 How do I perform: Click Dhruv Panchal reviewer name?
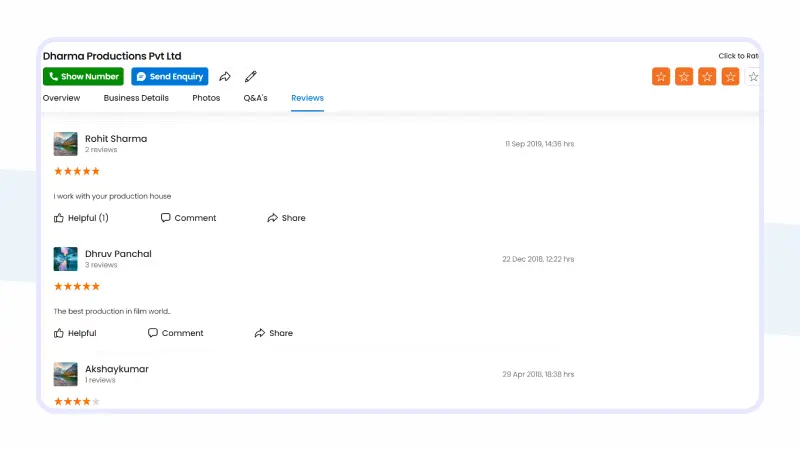118,254
